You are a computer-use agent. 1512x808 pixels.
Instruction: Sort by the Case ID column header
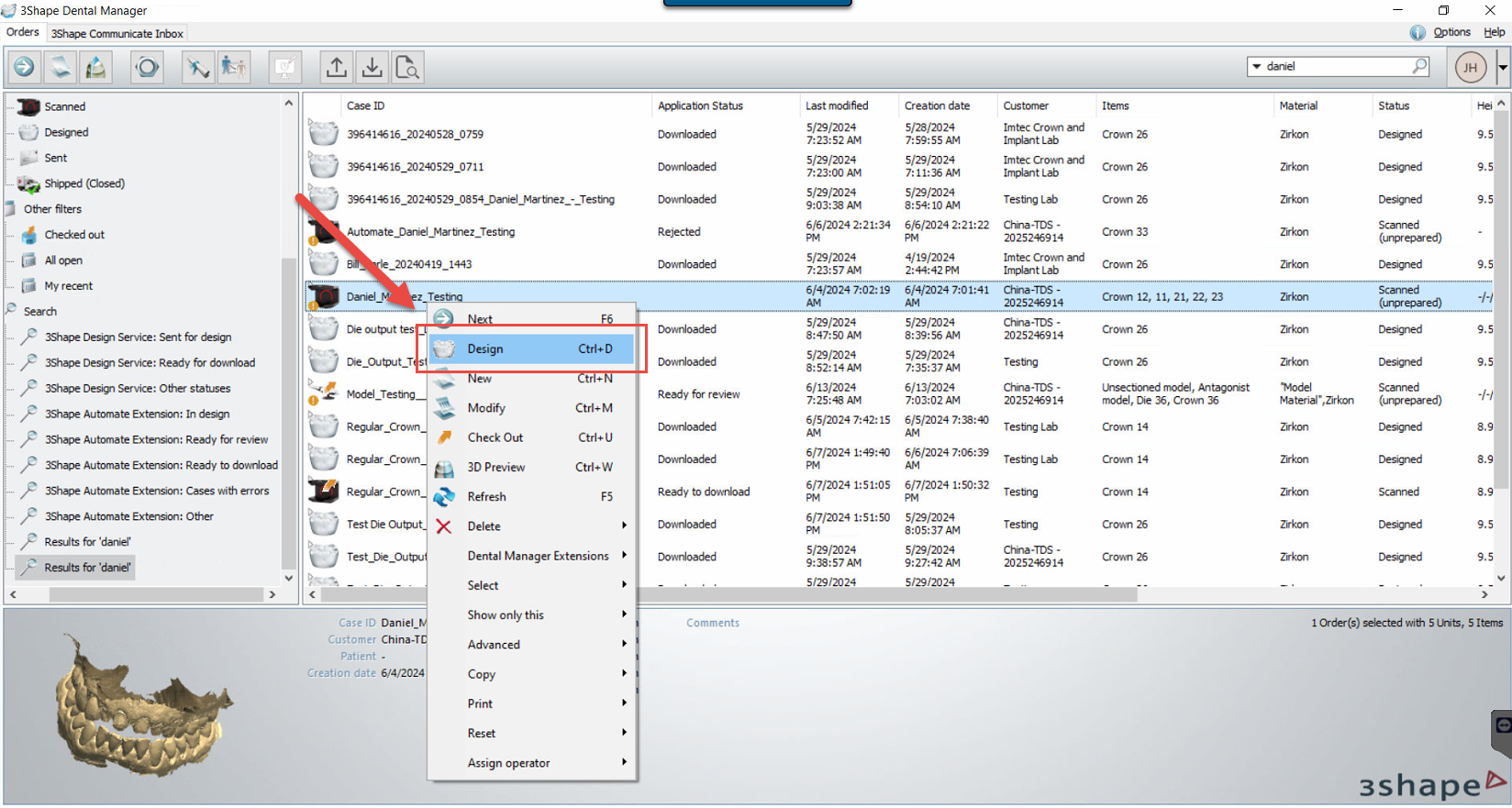(495, 105)
